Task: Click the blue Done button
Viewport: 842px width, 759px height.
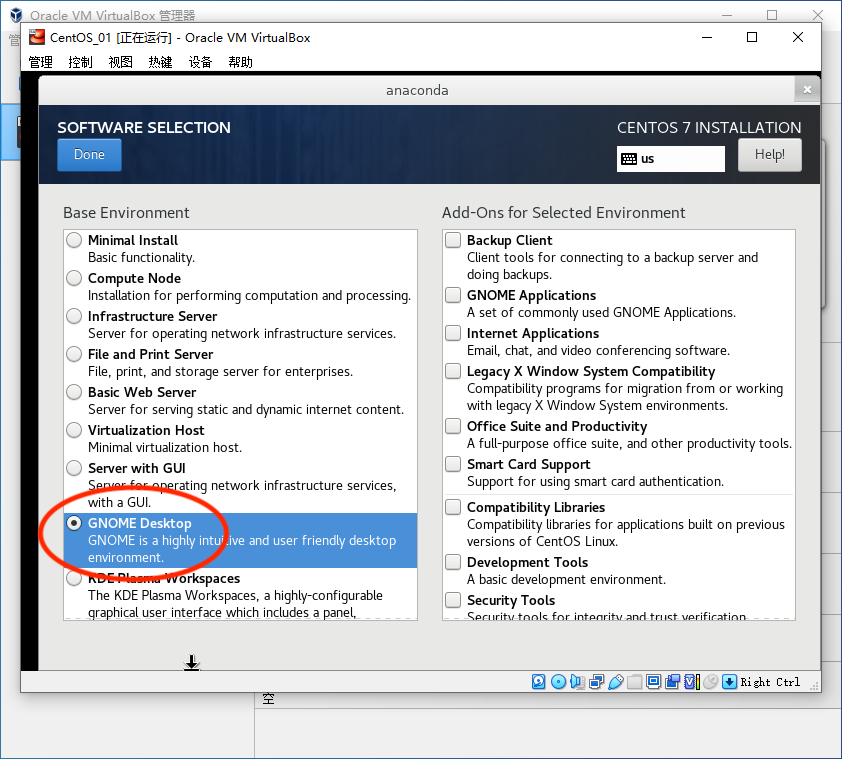Action: tap(89, 155)
